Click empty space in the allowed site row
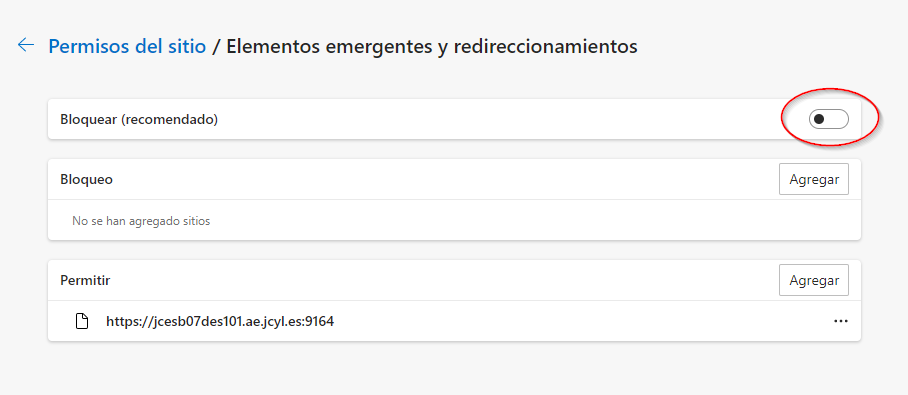Viewport: 908px width, 395px height. 579,321
